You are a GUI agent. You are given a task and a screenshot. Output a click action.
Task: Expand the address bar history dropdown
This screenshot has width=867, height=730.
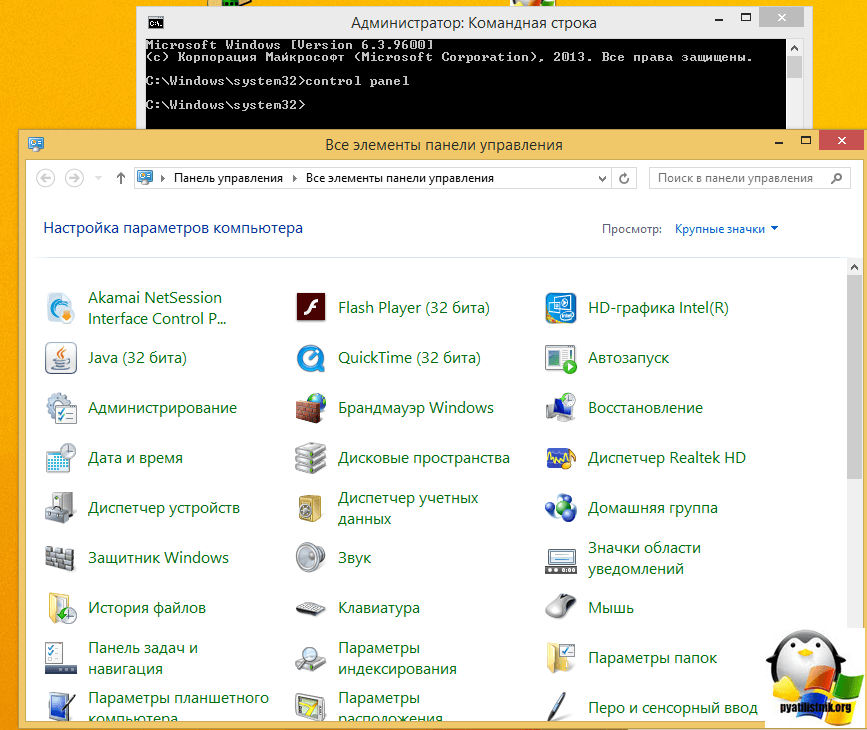[603, 177]
